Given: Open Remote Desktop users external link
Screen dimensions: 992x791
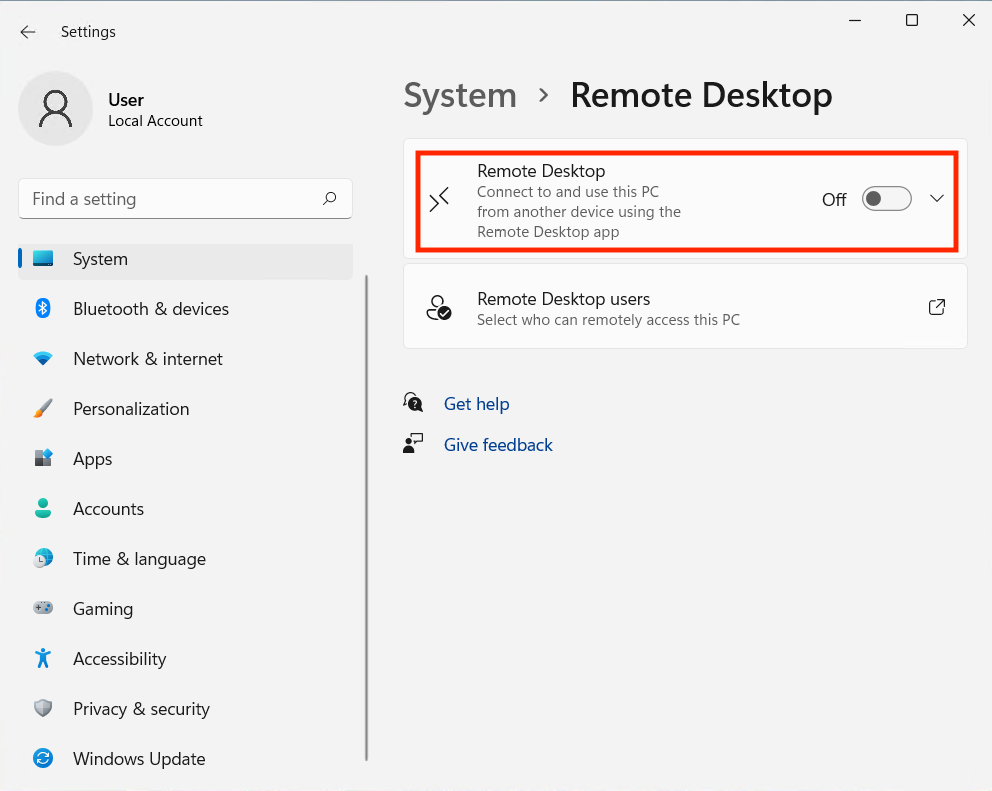Looking at the screenshot, I should [x=937, y=307].
